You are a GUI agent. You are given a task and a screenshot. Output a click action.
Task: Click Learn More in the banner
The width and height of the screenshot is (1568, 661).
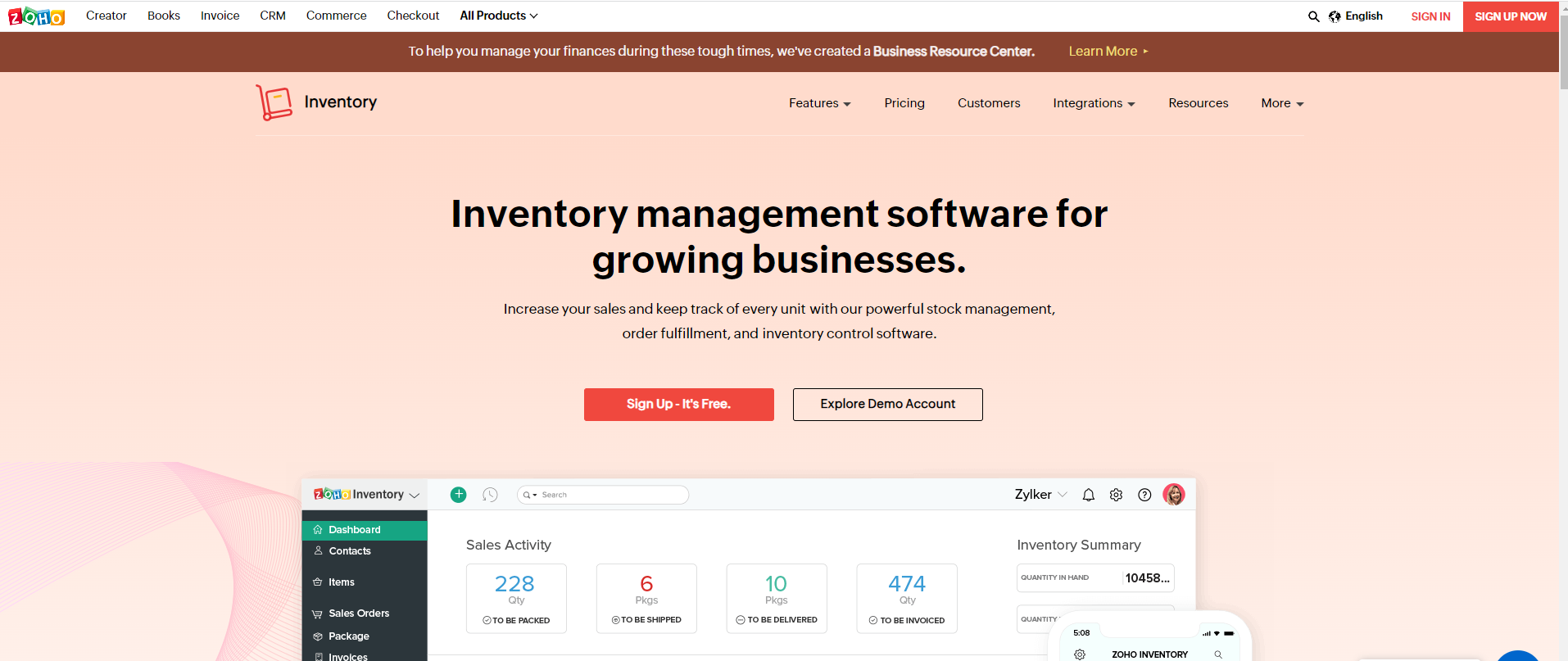point(1108,51)
